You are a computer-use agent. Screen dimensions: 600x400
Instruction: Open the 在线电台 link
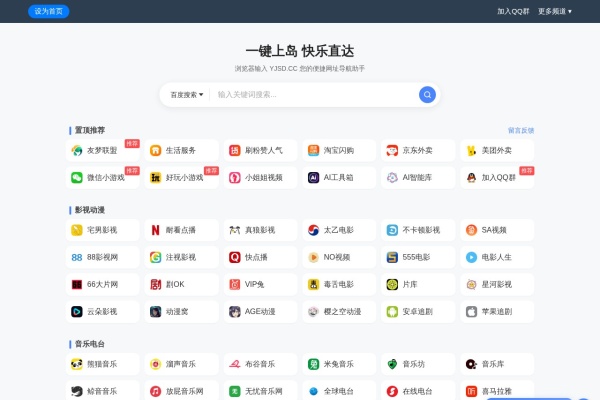click(x=418, y=390)
